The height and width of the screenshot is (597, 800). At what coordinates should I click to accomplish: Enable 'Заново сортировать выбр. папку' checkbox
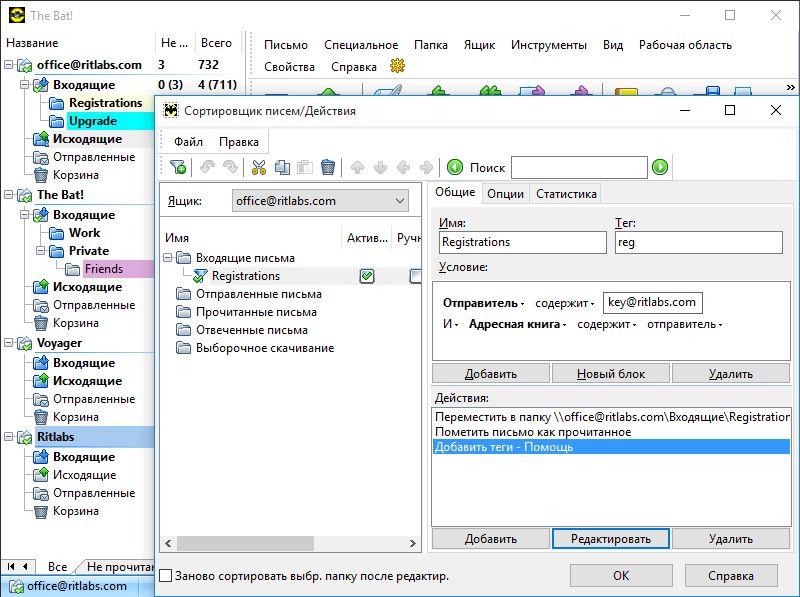[x=166, y=576]
